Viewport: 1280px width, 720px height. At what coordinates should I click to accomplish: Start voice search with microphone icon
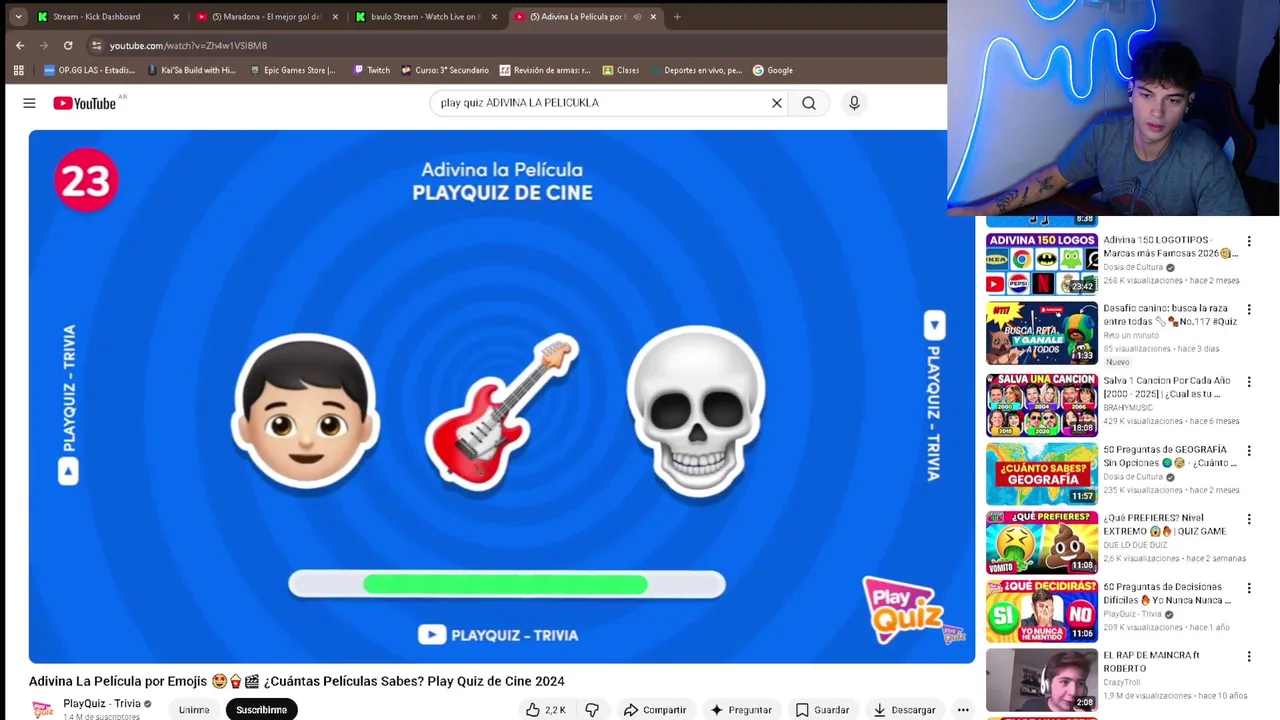pos(854,103)
